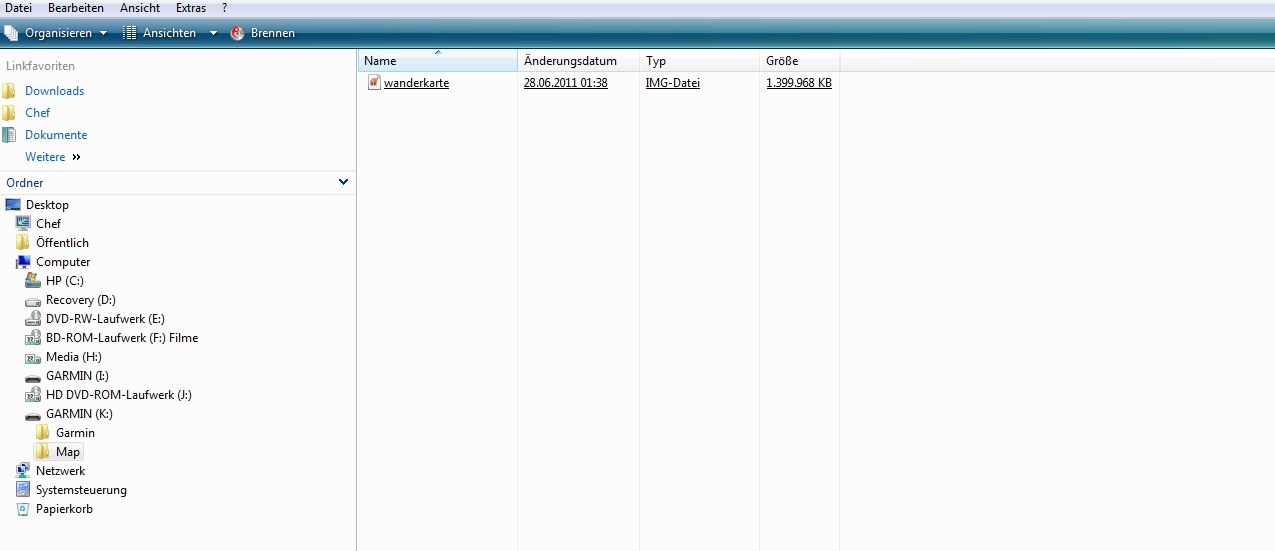
Task: Click Downloads folder icon in favorites
Action: pos(9,91)
